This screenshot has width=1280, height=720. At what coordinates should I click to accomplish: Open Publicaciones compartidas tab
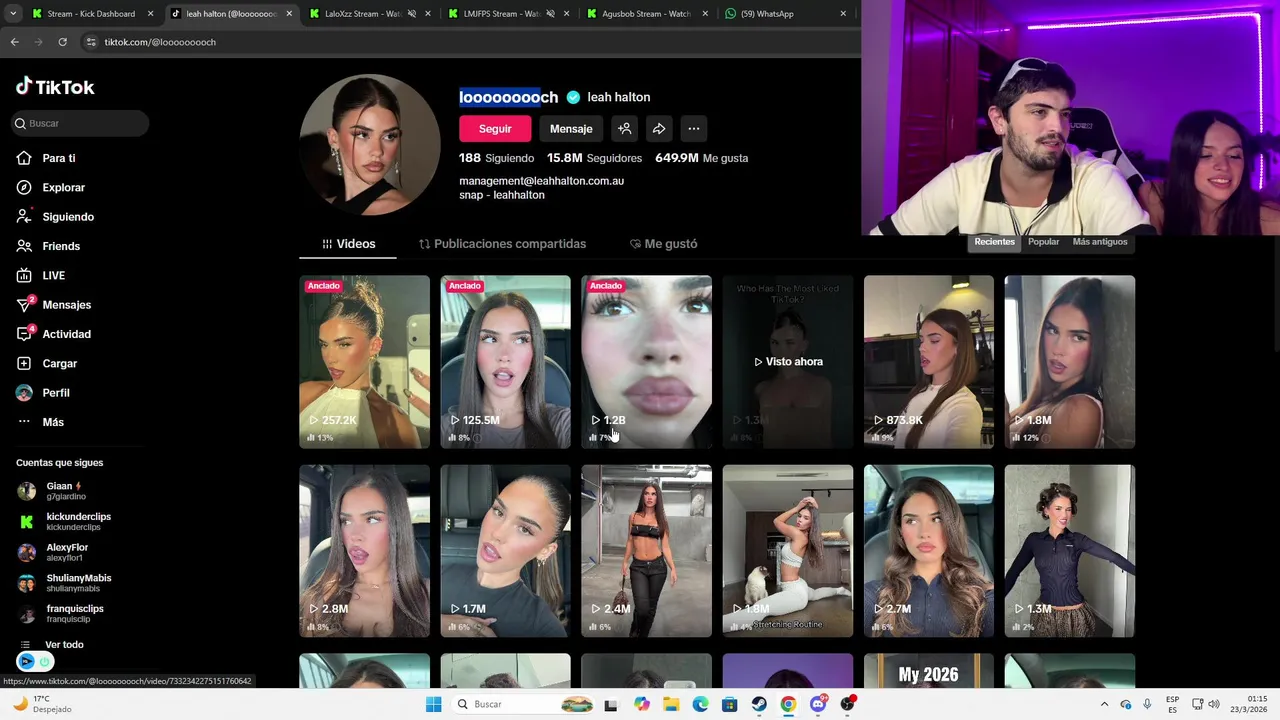(x=502, y=244)
